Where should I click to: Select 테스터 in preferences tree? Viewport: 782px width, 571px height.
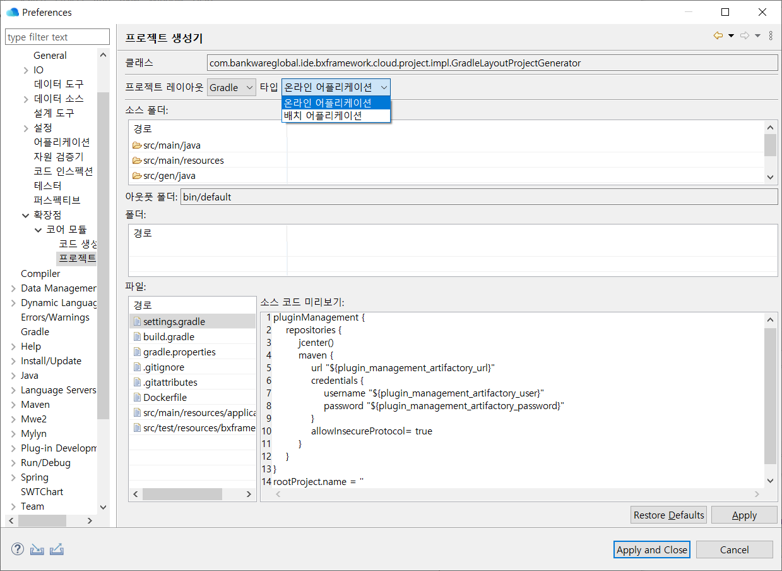tap(47, 186)
